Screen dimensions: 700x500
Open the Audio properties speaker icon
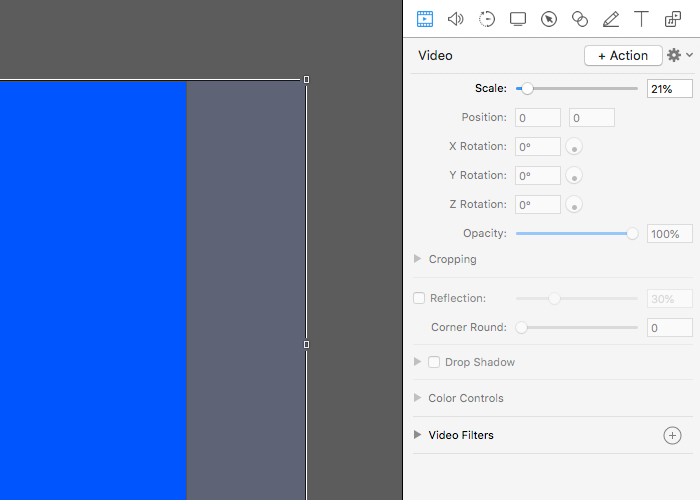coord(455,19)
